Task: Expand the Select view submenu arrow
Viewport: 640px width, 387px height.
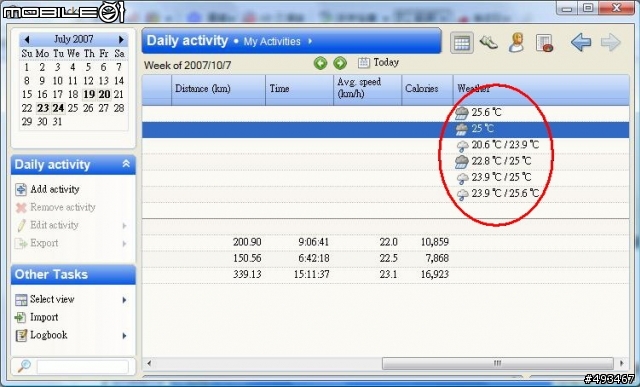Action: click(x=124, y=300)
